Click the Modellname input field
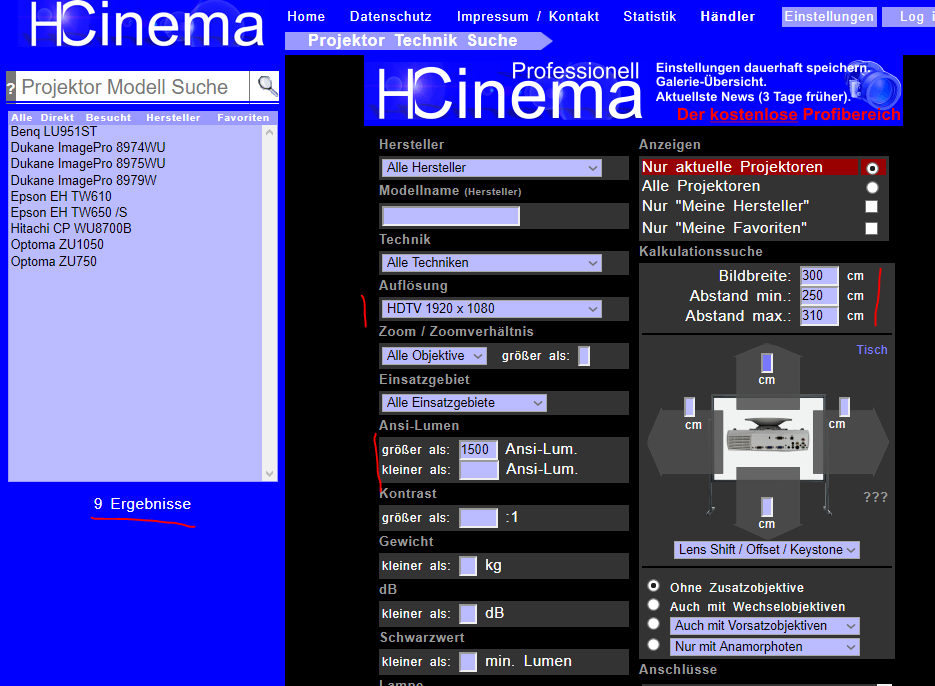 click(451, 216)
